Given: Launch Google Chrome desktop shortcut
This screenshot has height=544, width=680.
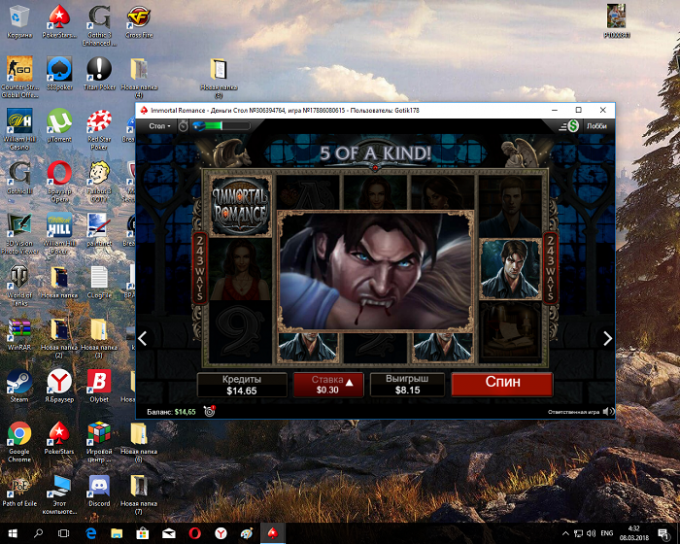Looking at the screenshot, I should pyautogui.click(x=20, y=441).
